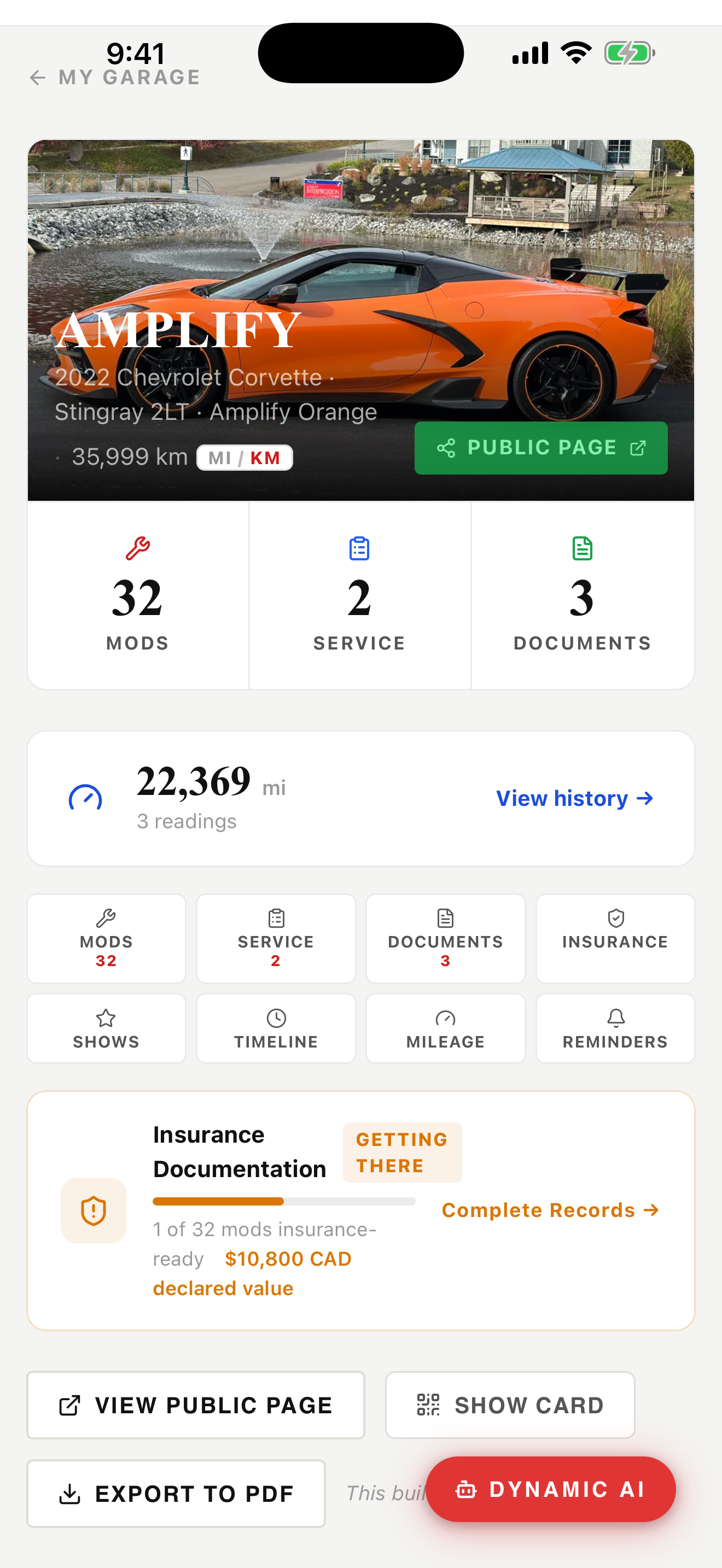The width and height of the screenshot is (722, 1568).
Task: Click the insurance documentation progress bar
Action: coord(284,1201)
